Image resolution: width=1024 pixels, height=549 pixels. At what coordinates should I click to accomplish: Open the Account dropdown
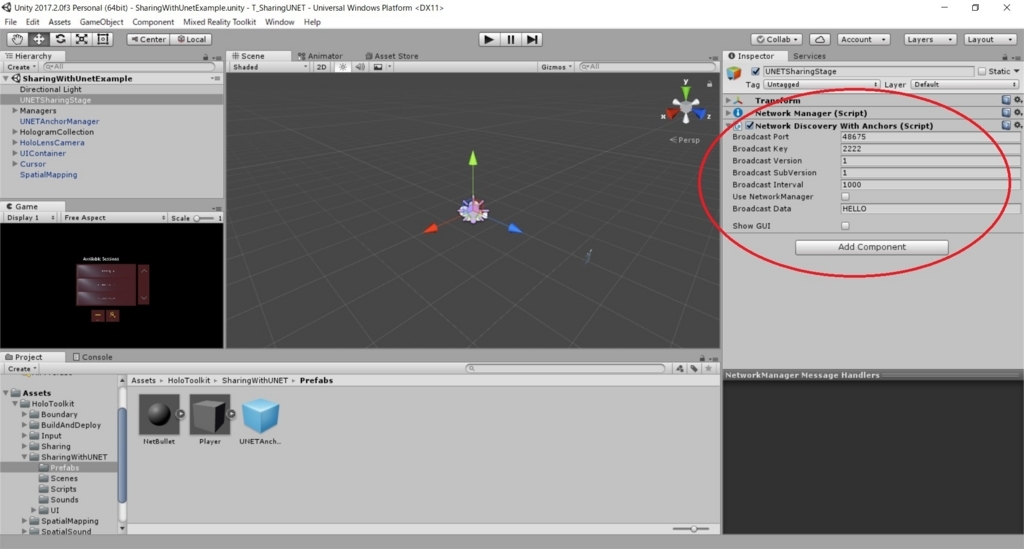(863, 39)
